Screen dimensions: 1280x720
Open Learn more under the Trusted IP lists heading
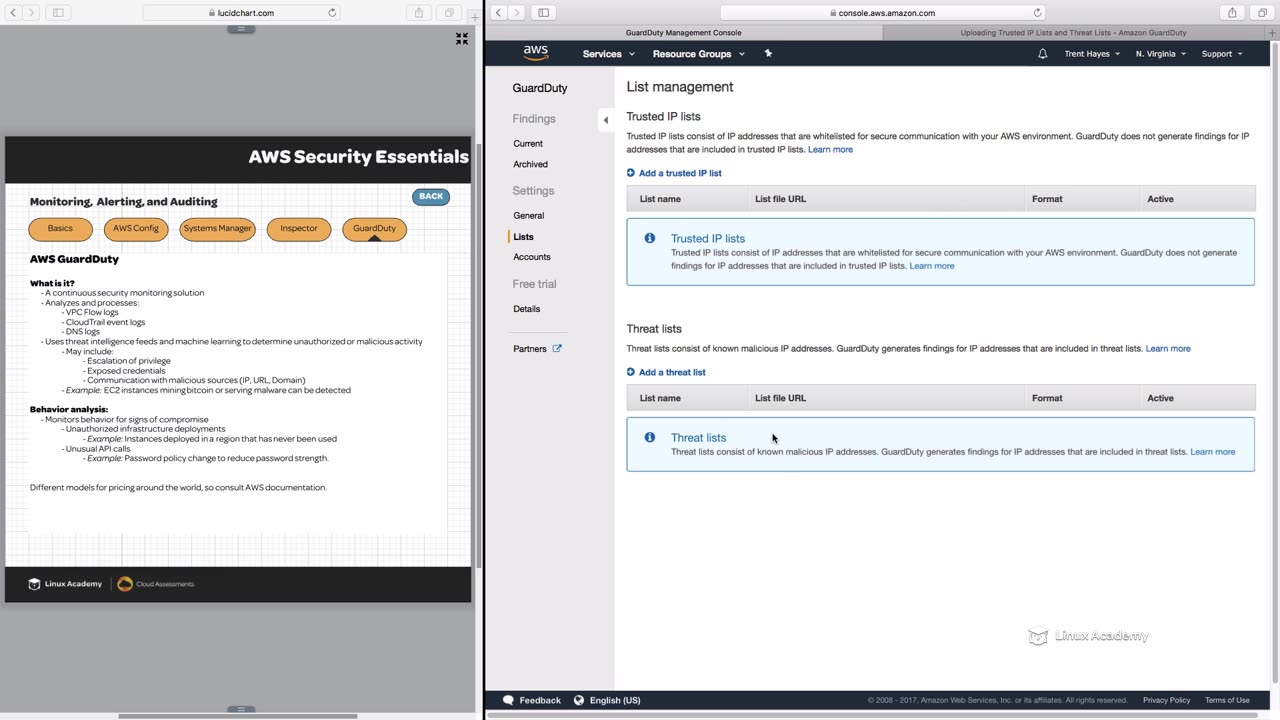(x=830, y=150)
